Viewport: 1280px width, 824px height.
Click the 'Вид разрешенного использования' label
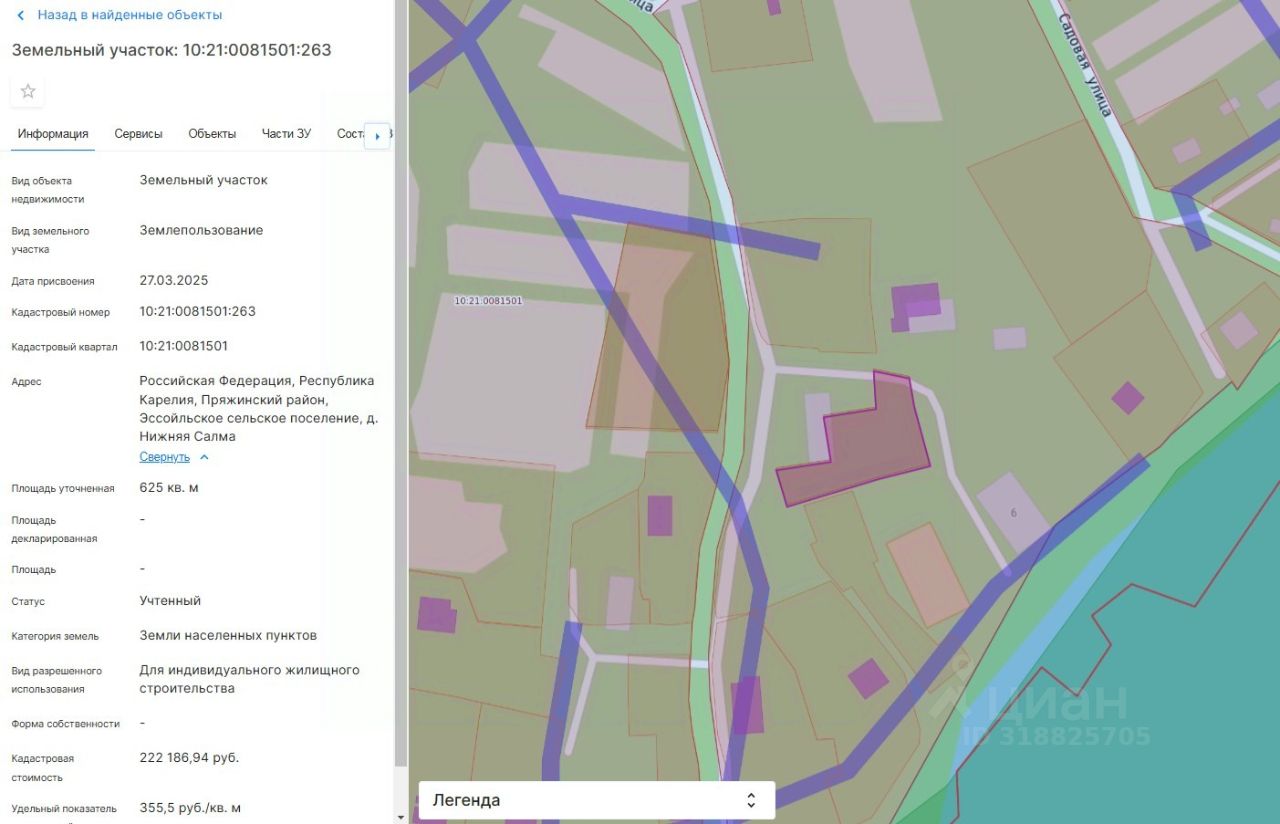(56, 680)
